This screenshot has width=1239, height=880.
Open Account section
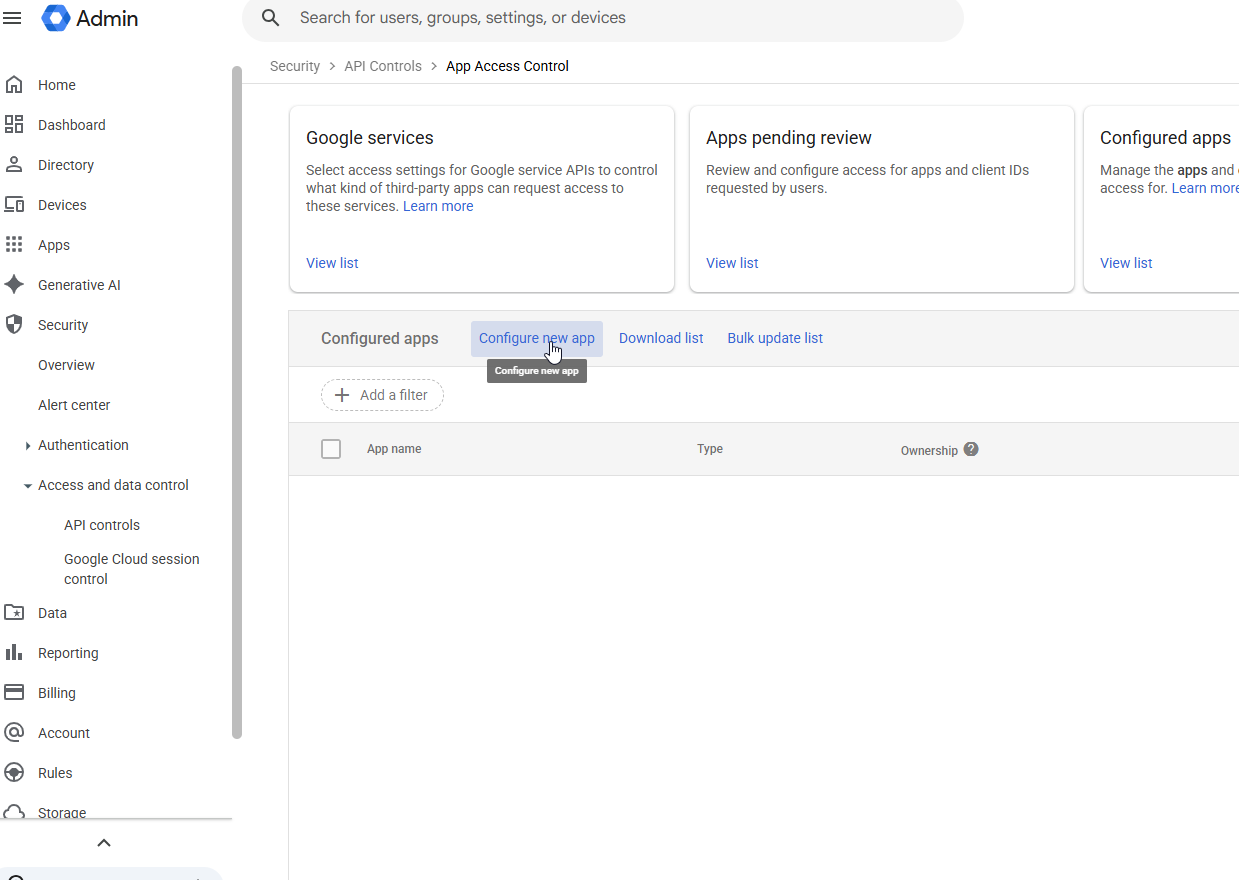(64, 733)
